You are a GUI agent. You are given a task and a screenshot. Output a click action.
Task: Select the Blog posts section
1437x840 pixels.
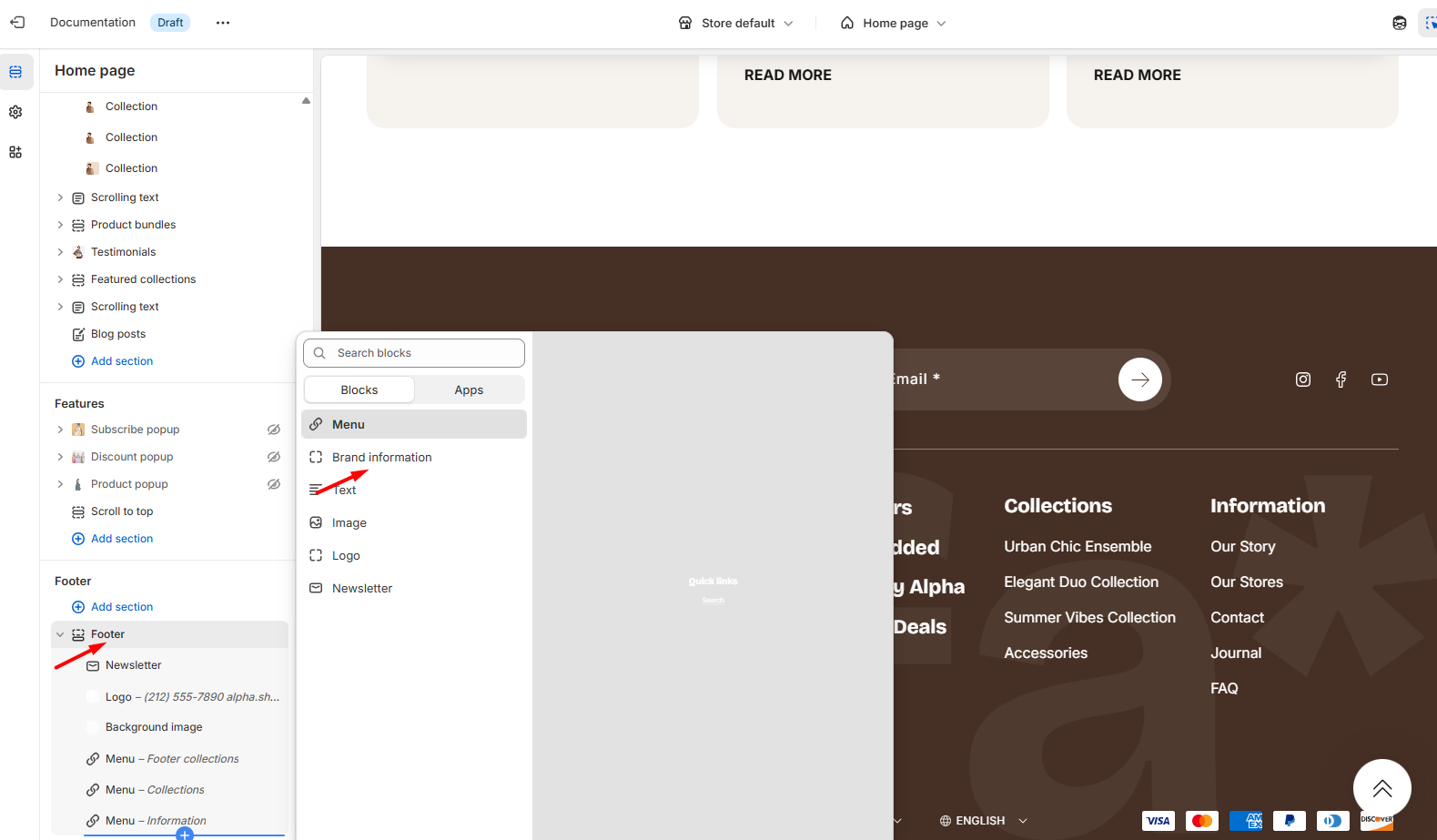[x=118, y=334]
